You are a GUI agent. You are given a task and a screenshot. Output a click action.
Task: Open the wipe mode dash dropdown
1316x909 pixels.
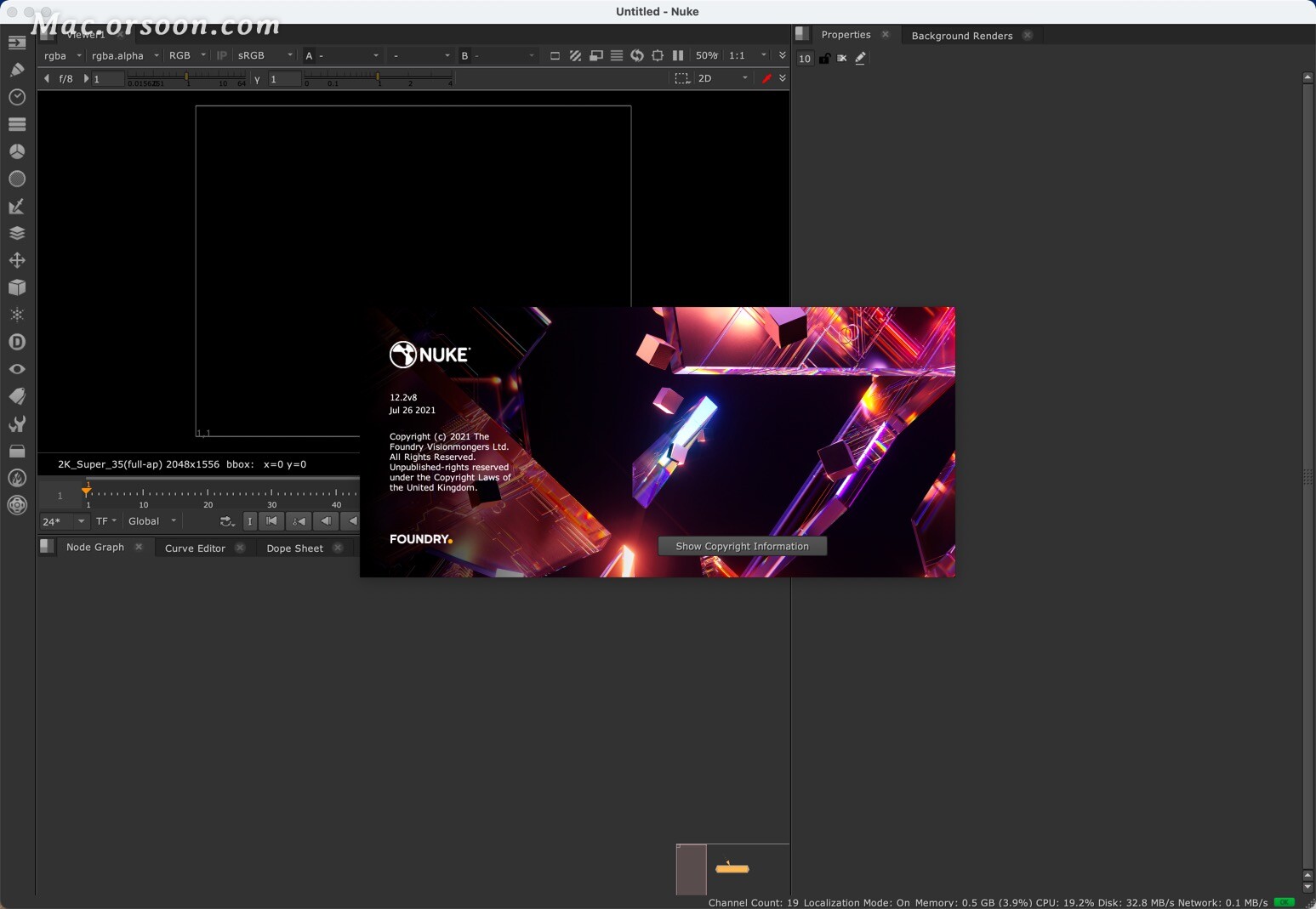coord(421,55)
